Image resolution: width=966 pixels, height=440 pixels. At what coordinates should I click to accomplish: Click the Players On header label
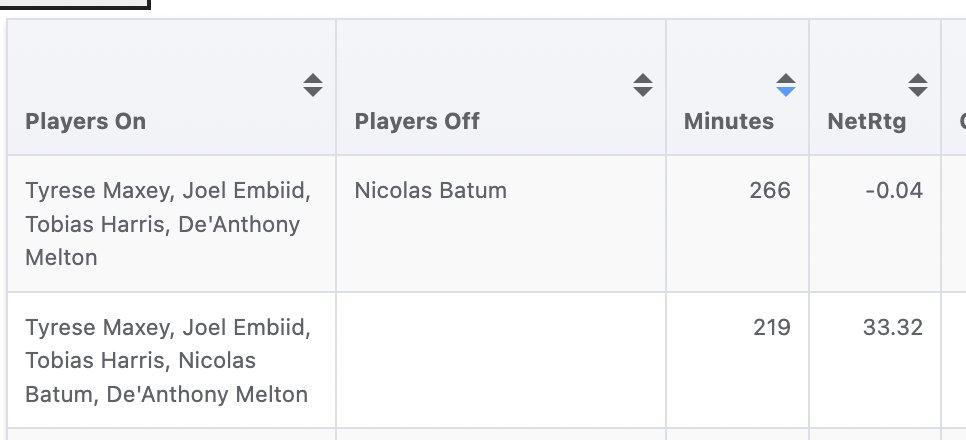[85, 121]
